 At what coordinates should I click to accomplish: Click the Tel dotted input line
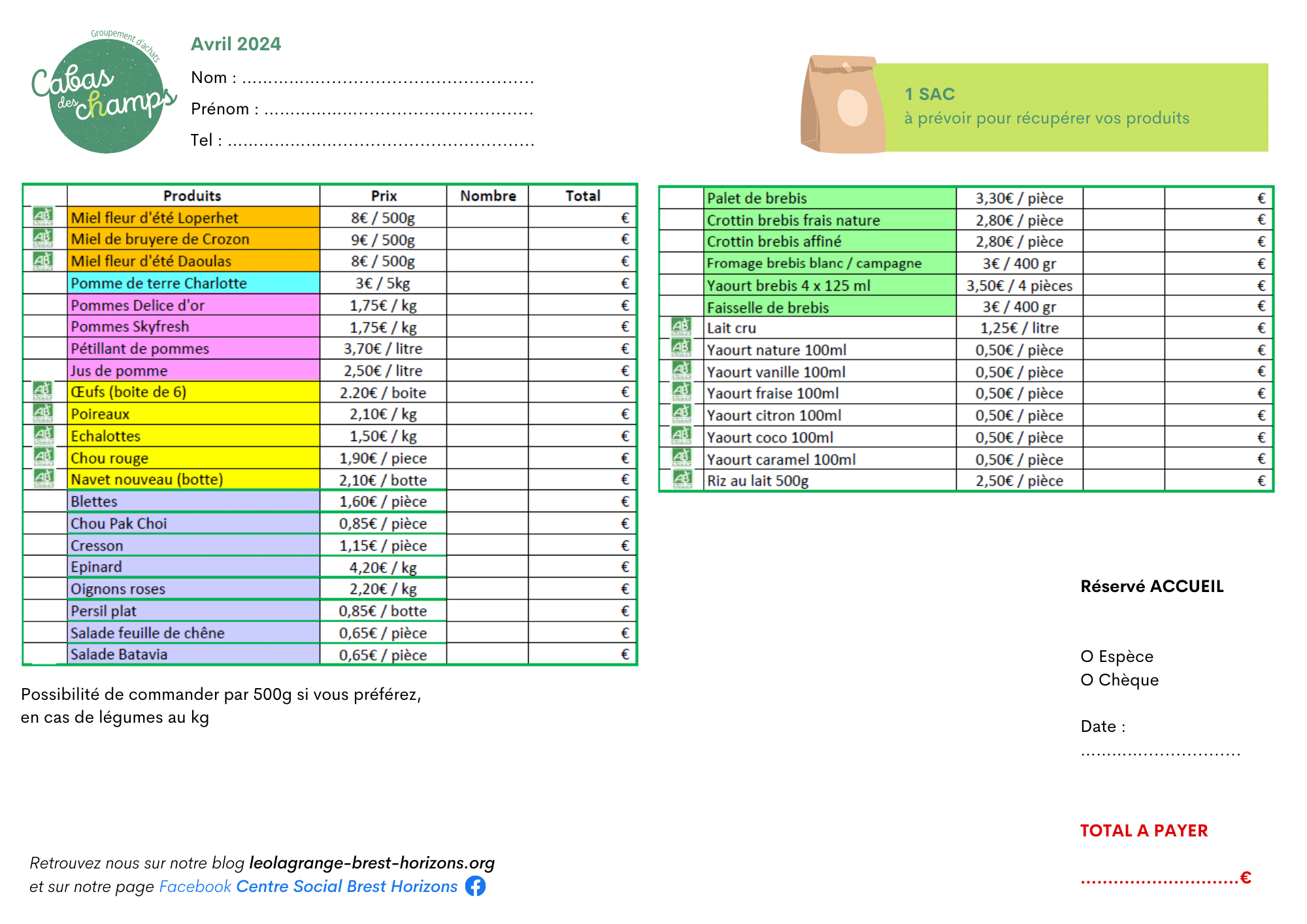(x=381, y=144)
